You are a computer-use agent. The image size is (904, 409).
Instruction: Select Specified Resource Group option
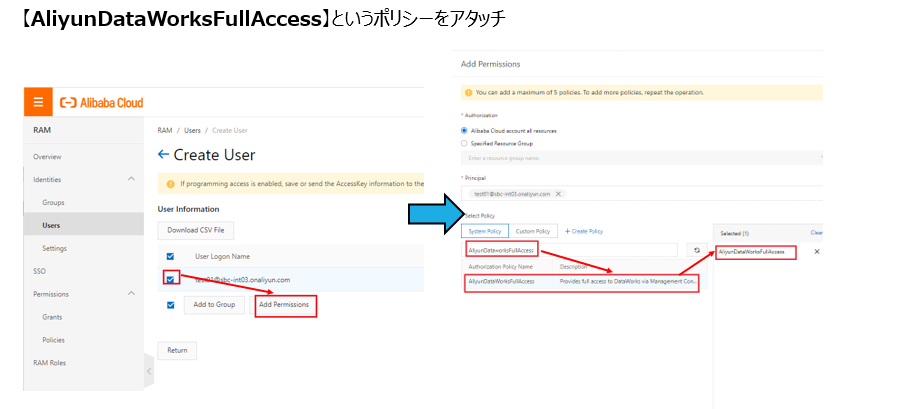[x=465, y=143]
